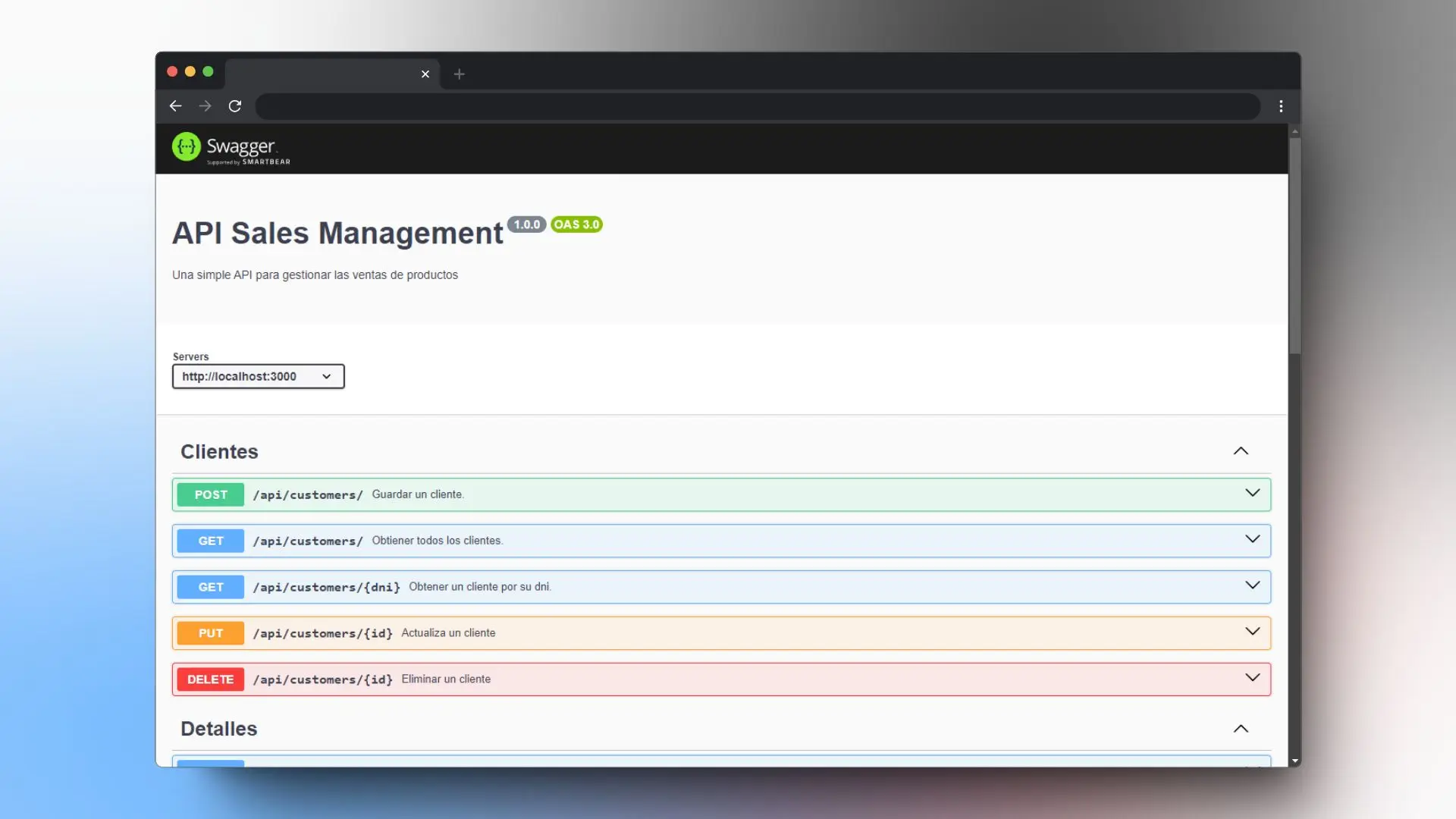Switch to the open browser tab
Viewport: 1456px width, 819px height.
326,74
